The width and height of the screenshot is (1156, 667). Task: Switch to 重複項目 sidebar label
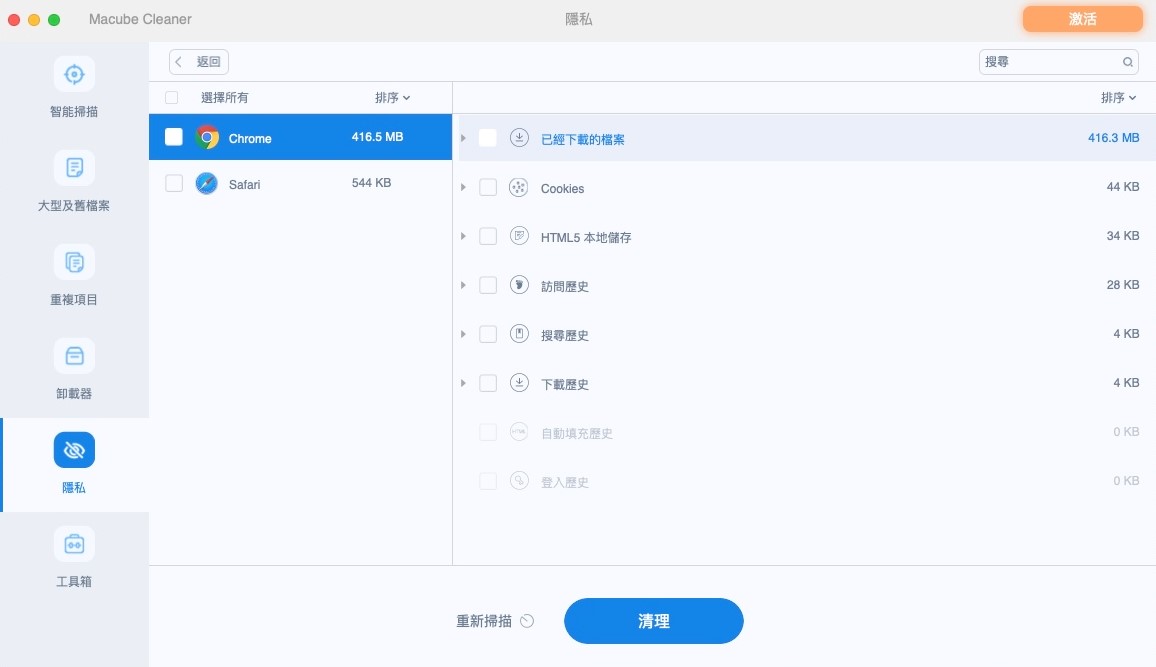tap(74, 299)
